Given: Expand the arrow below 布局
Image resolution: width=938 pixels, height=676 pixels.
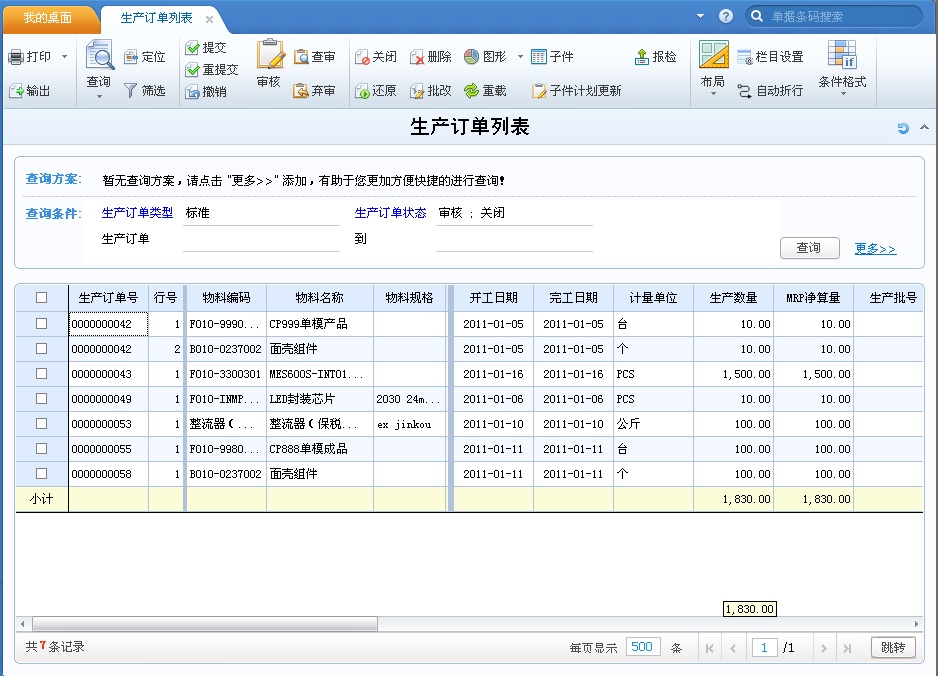Looking at the screenshot, I should click(x=713, y=94).
